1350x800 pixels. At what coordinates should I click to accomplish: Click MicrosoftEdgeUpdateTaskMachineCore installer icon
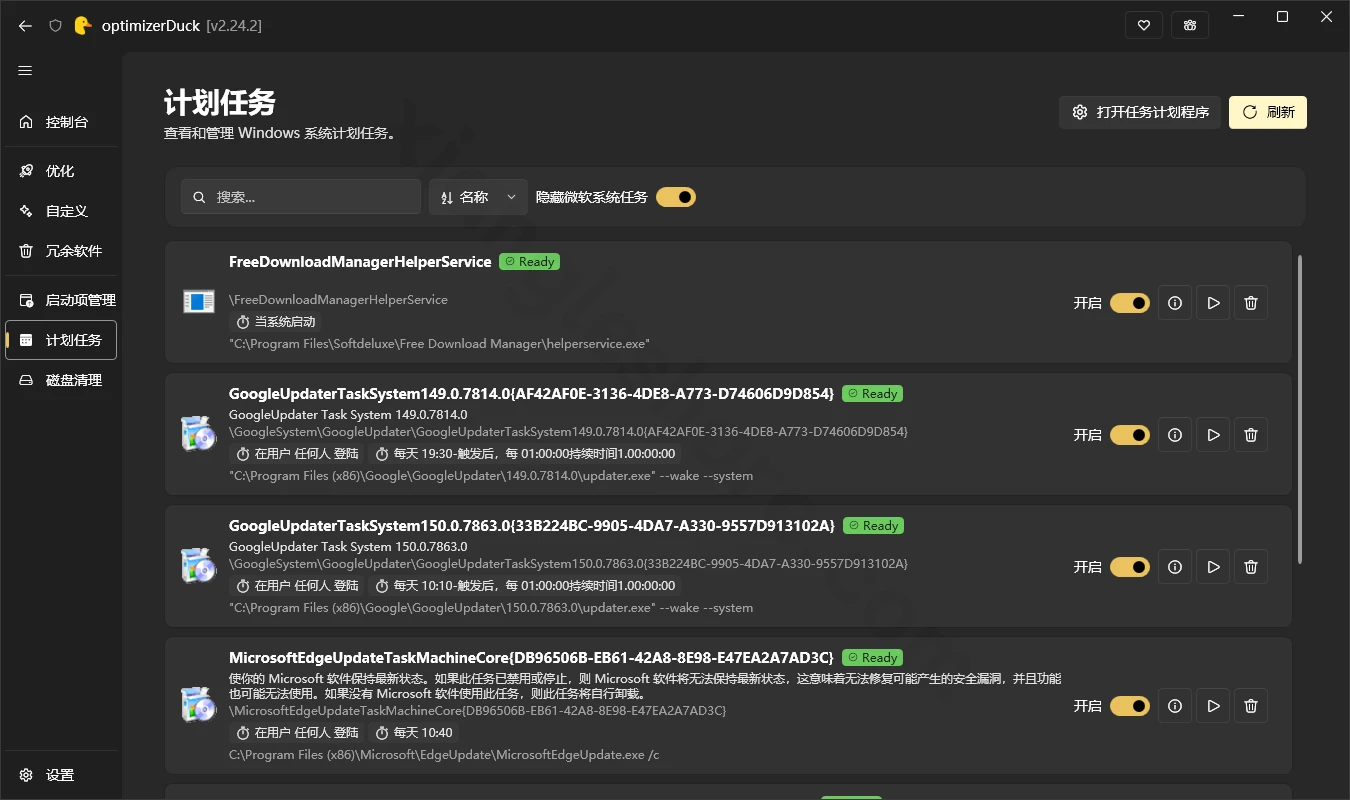click(x=198, y=705)
